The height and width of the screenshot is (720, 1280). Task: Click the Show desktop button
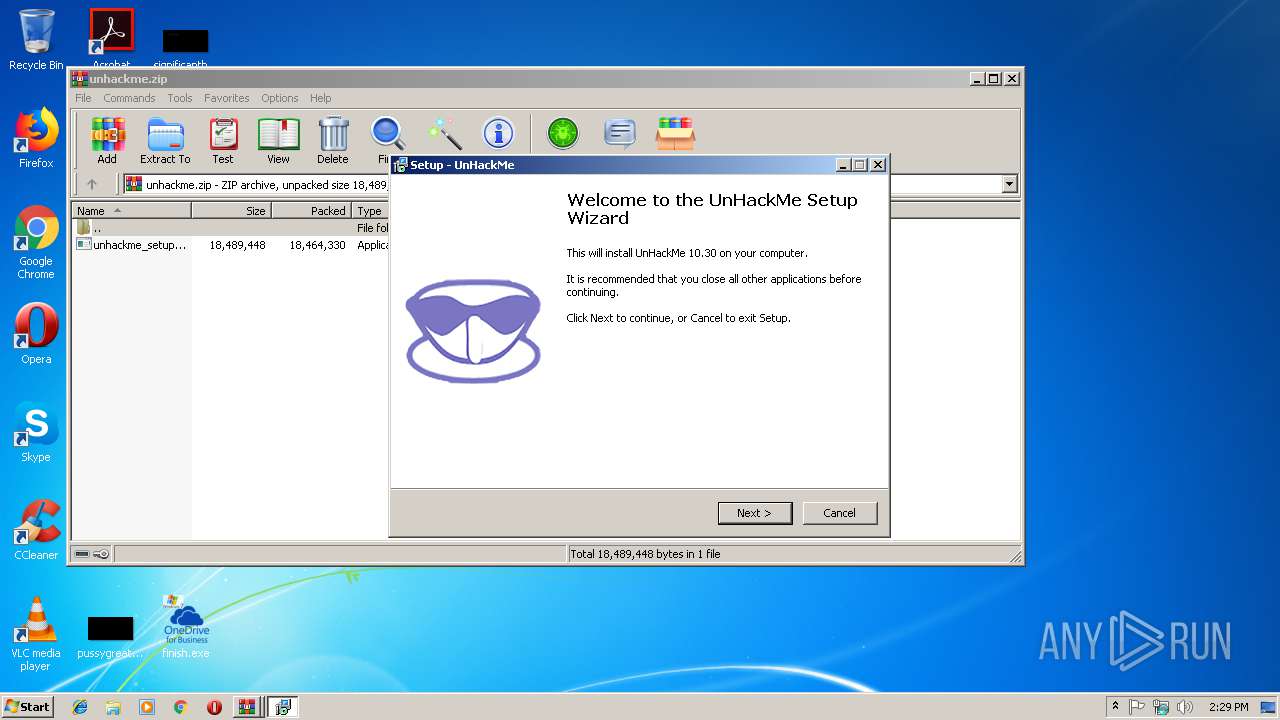tap(1269, 707)
